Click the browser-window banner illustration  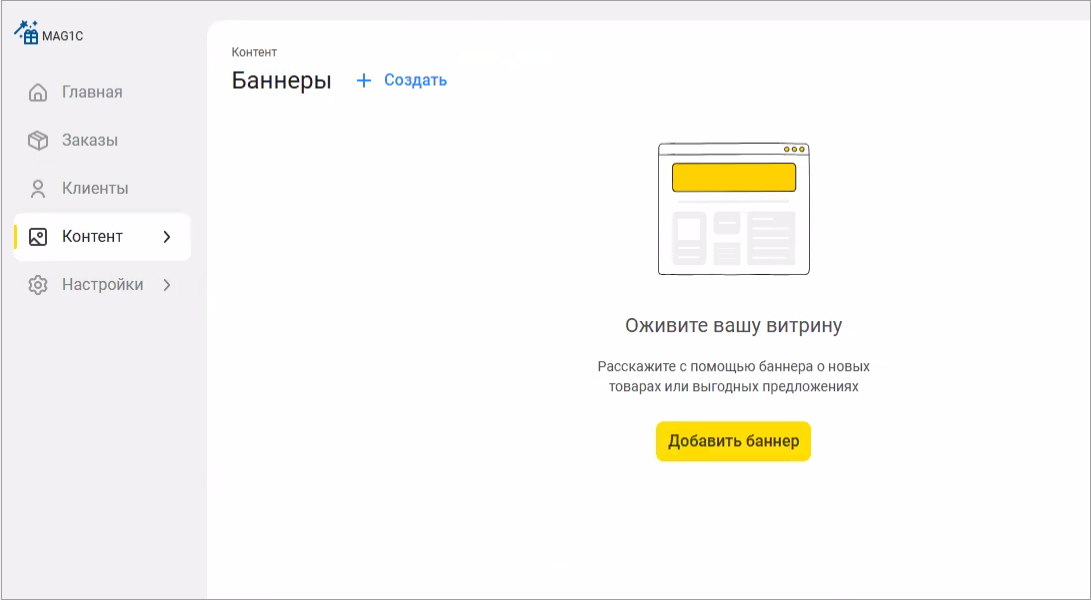point(733,208)
